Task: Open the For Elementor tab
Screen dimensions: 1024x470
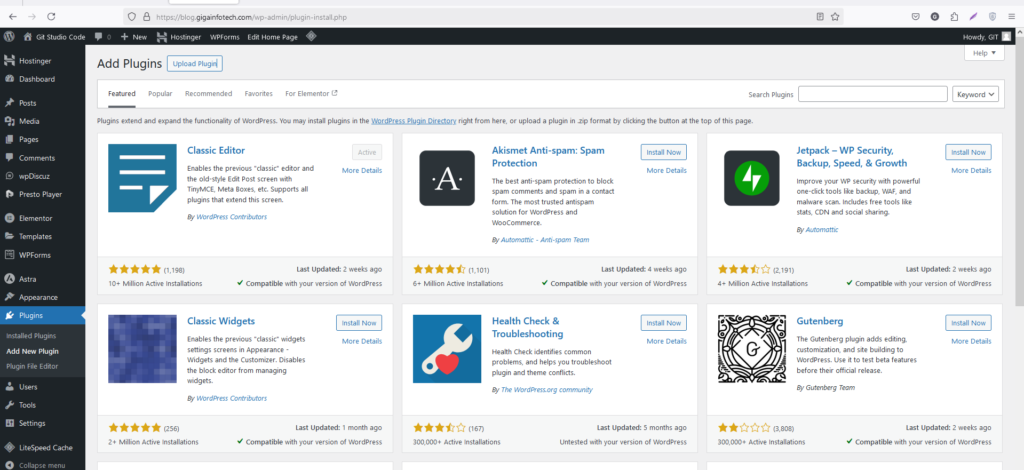Action: pyautogui.click(x=311, y=93)
